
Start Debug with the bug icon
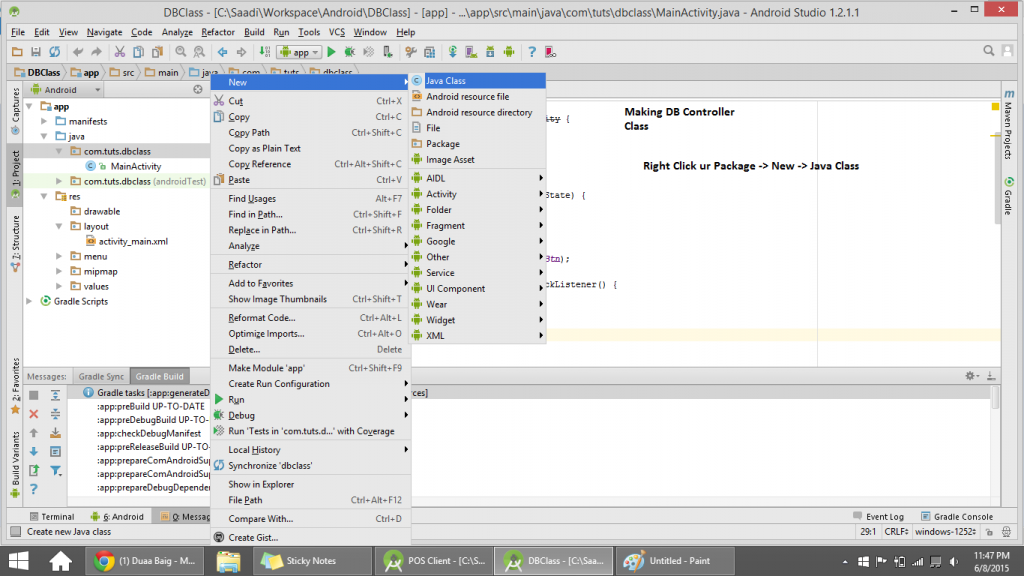pos(349,51)
